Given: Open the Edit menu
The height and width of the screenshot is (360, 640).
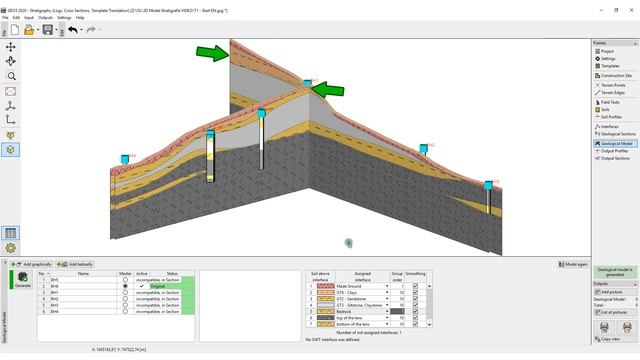Looking at the screenshot, I should coord(16,18).
